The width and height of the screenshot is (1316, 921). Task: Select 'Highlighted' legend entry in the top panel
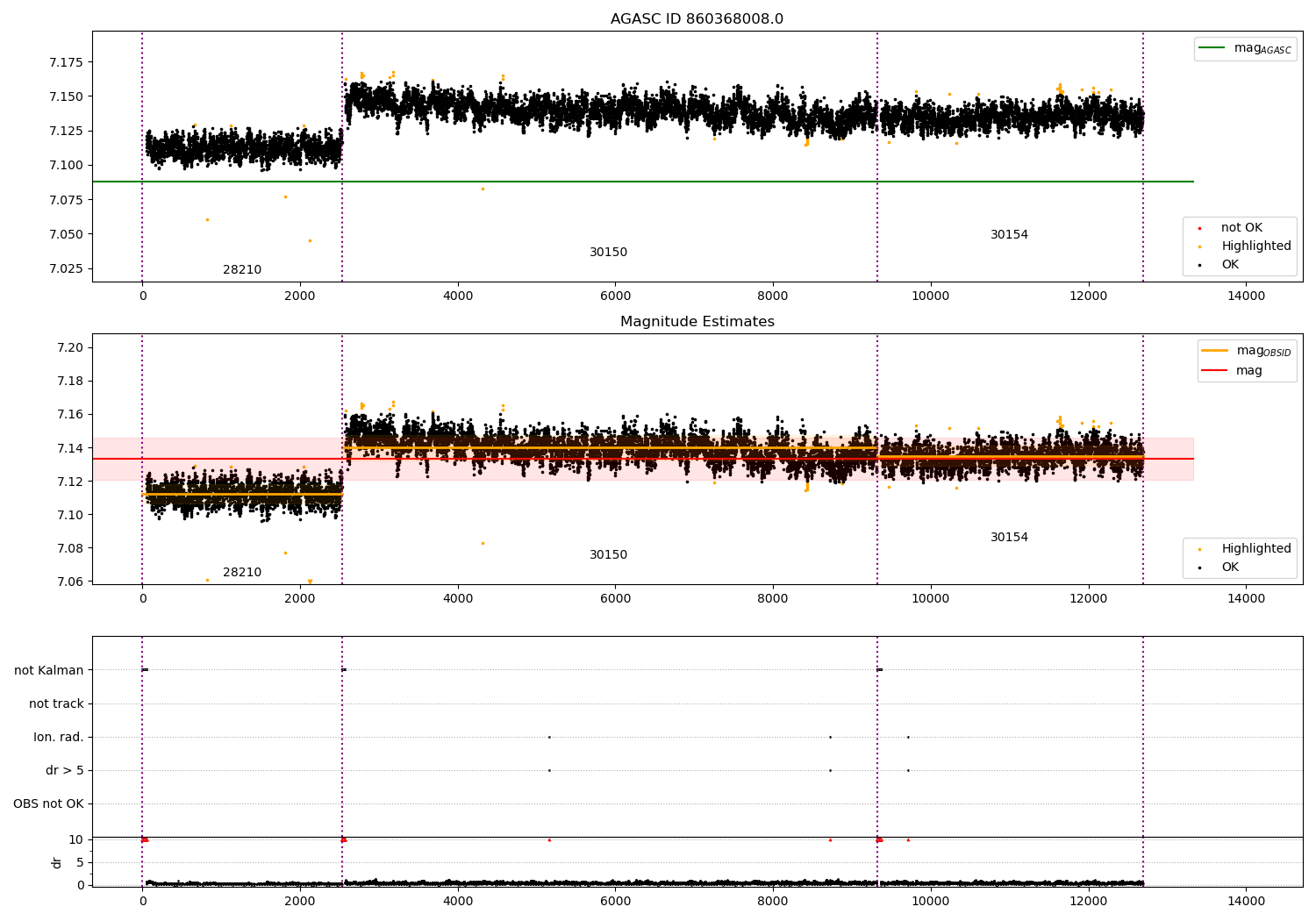coord(1256,246)
